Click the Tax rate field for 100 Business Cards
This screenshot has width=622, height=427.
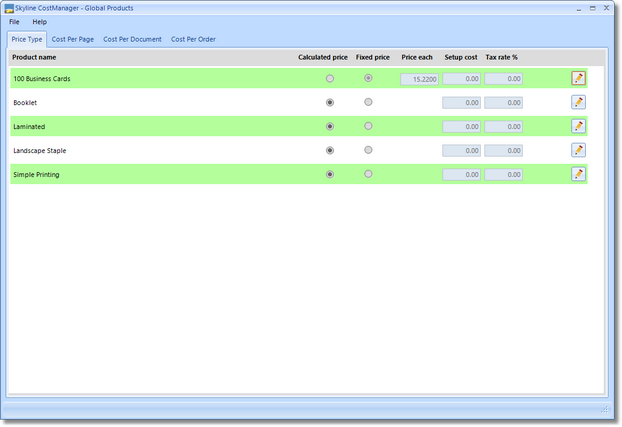tap(503, 79)
